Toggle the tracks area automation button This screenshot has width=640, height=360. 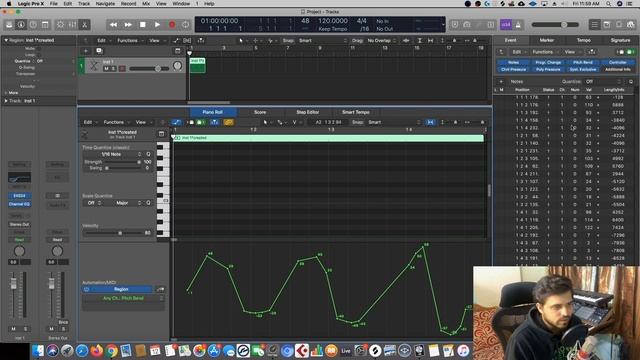176,40
